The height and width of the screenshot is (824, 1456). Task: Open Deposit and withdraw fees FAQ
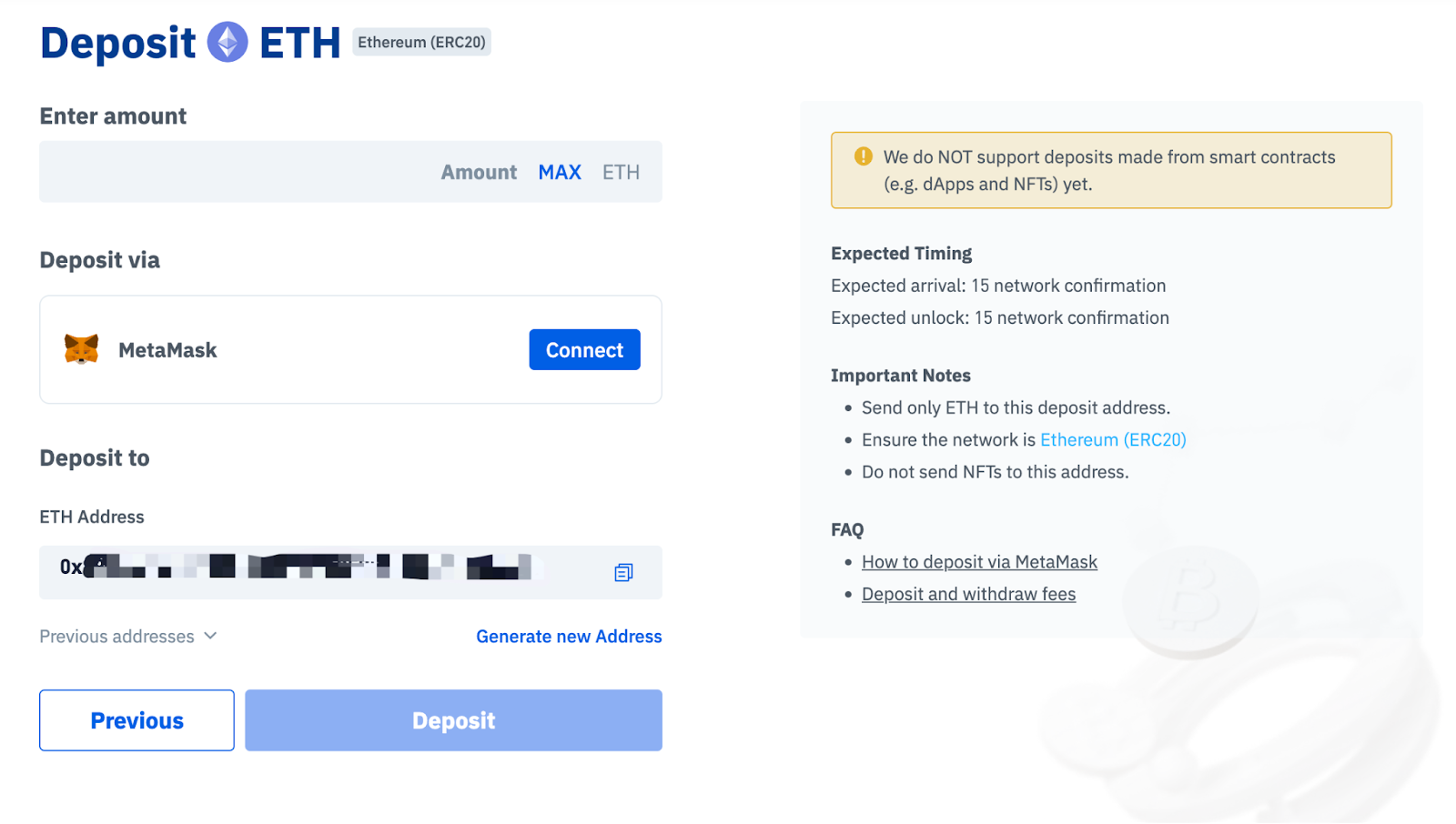click(968, 594)
